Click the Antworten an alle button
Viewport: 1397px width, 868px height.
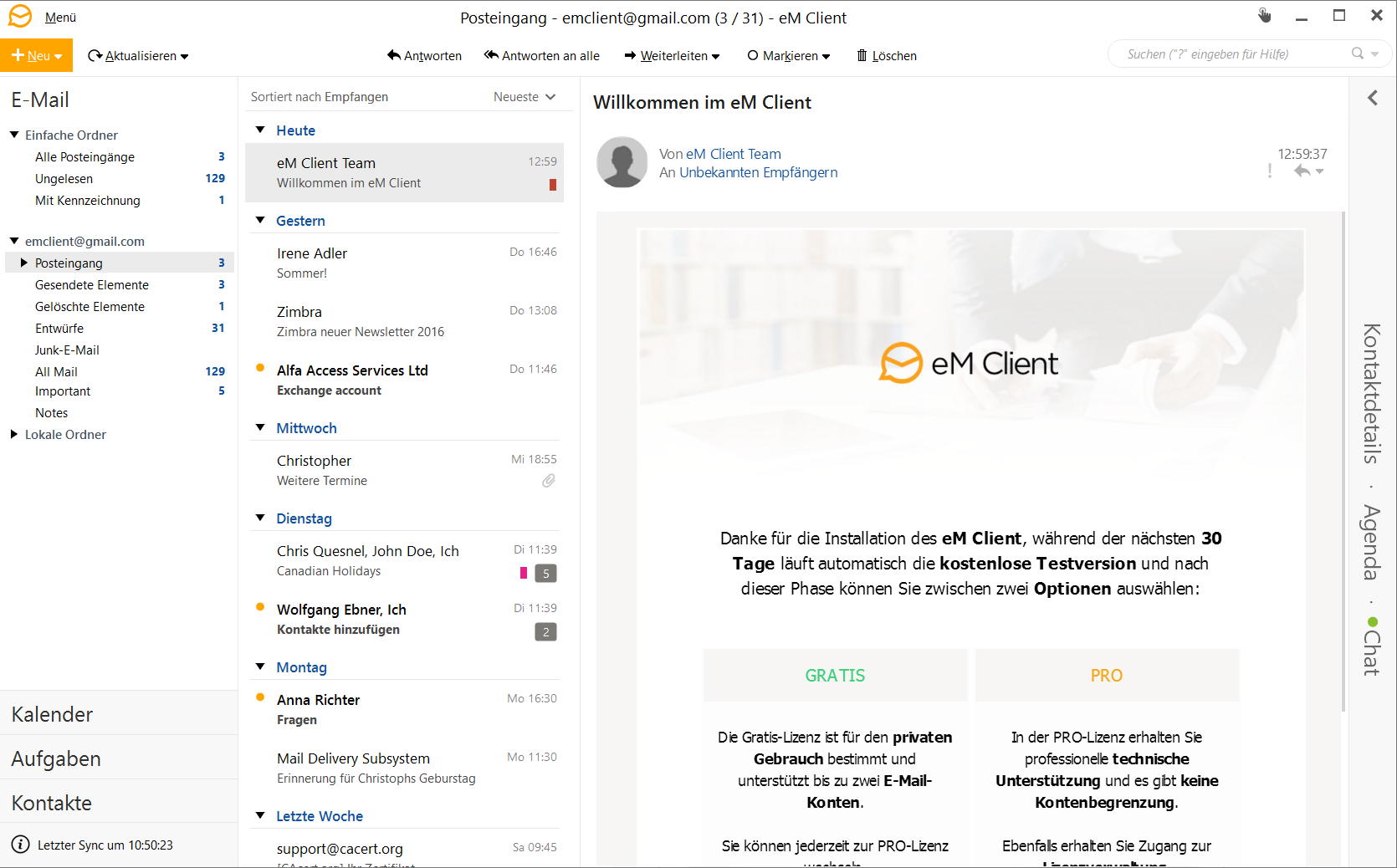tap(541, 55)
